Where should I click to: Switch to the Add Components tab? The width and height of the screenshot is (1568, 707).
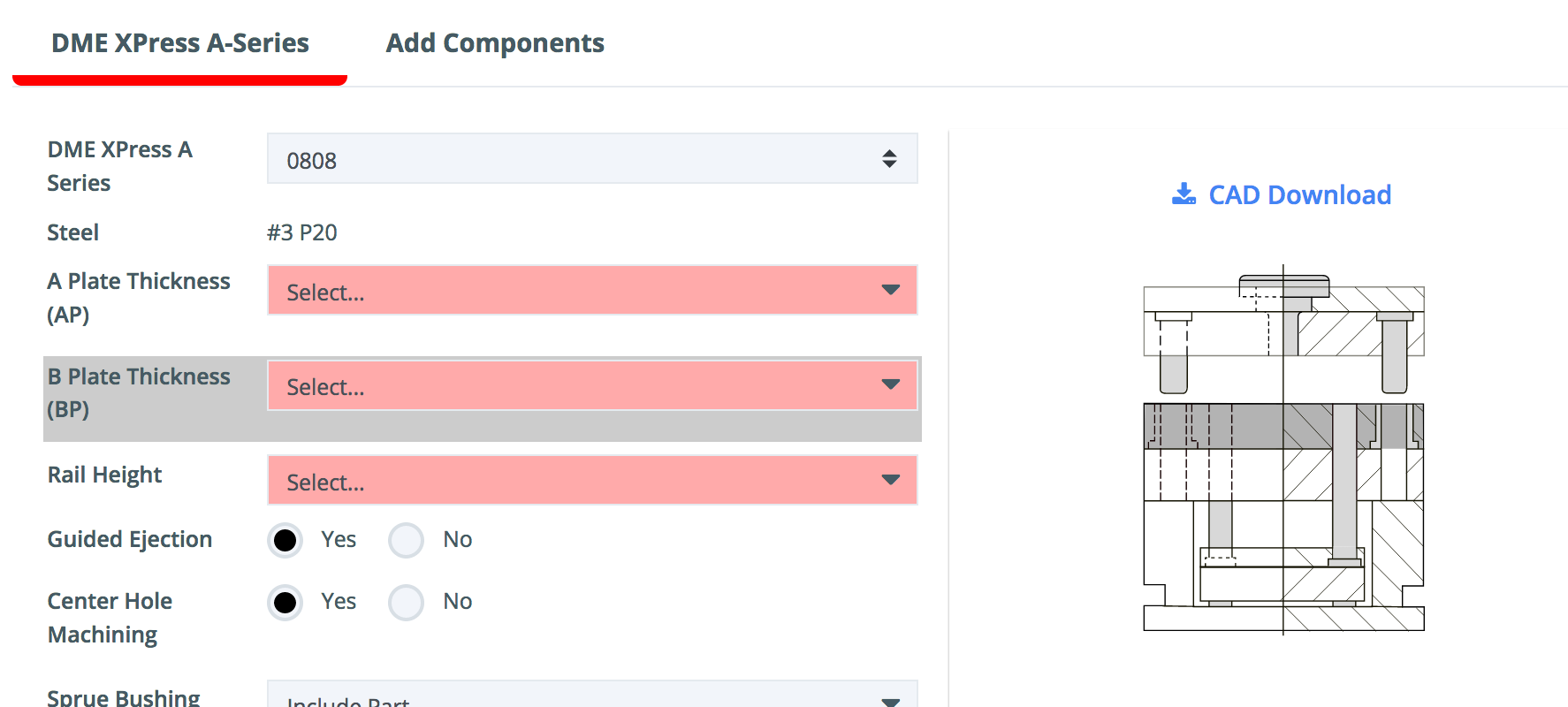pos(495,43)
